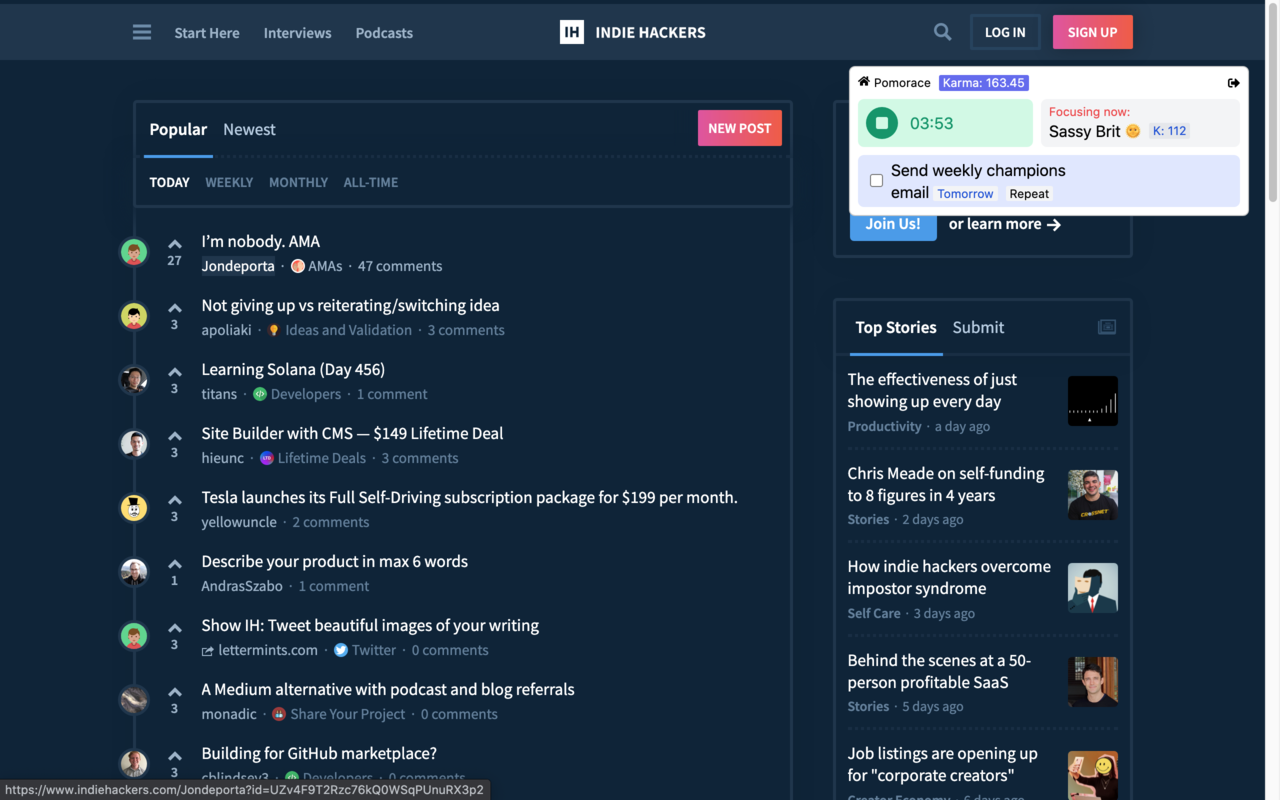Click the AMAs group icon
The height and width of the screenshot is (800, 1280).
297,266
